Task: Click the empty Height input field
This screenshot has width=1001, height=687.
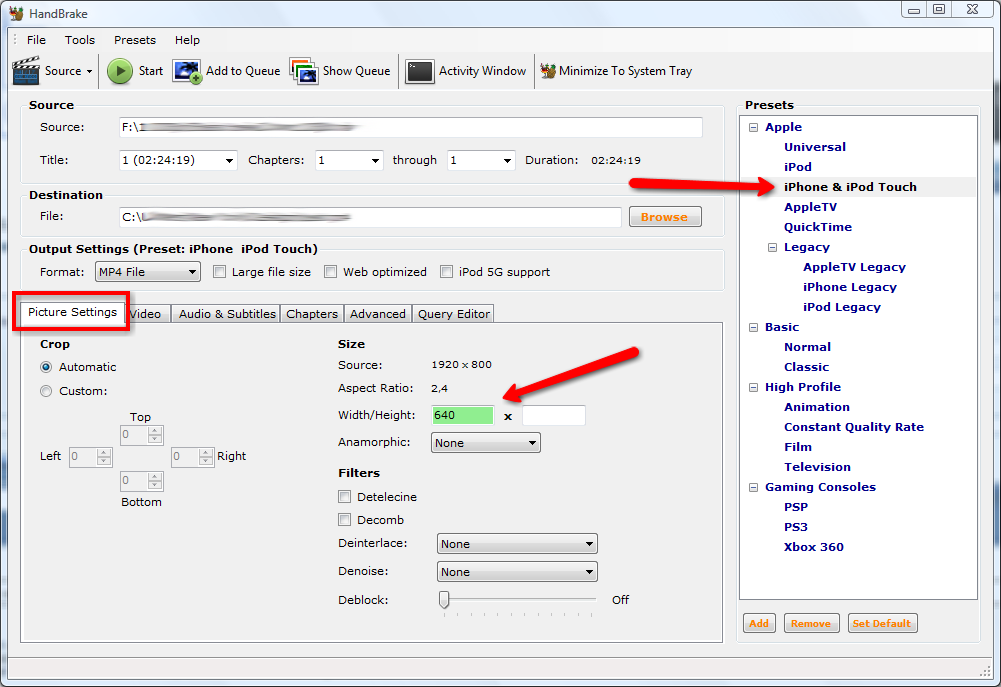Action: (553, 415)
